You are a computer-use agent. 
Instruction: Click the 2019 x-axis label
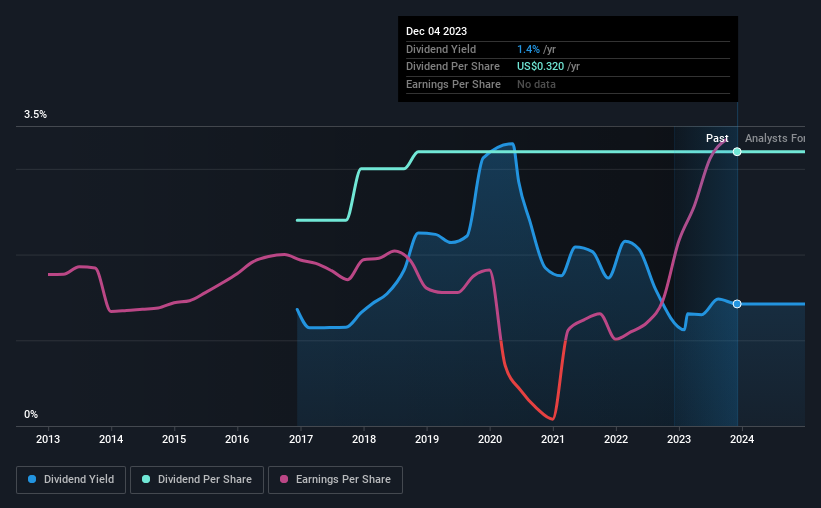pos(427,439)
